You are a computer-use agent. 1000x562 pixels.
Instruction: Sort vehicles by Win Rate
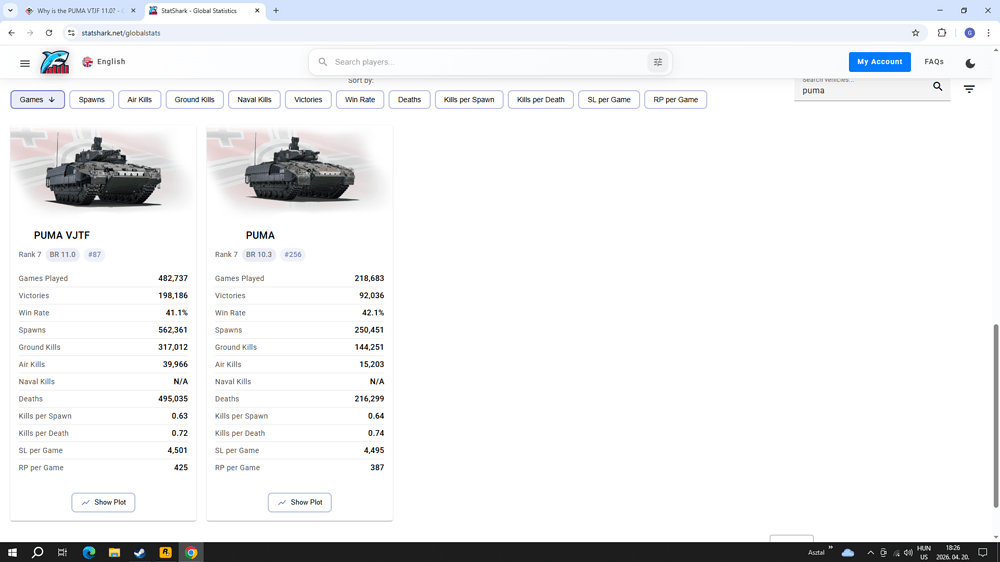click(x=360, y=100)
